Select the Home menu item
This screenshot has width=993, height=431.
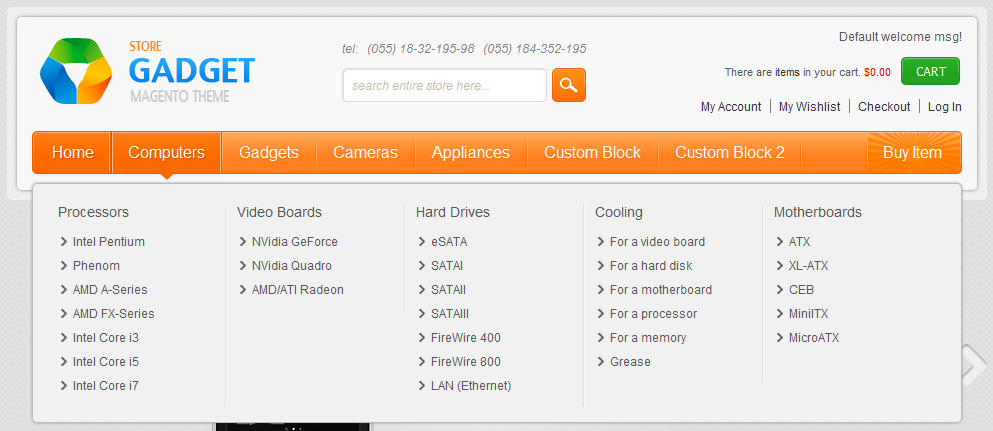[x=72, y=153]
